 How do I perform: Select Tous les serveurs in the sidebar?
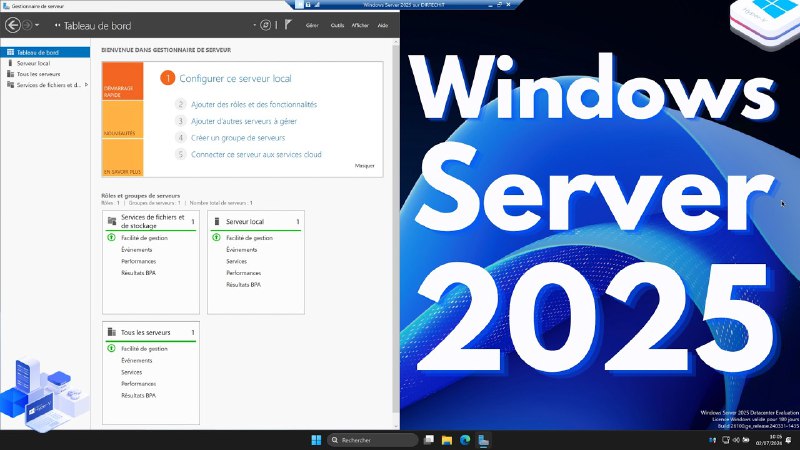(45, 74)
